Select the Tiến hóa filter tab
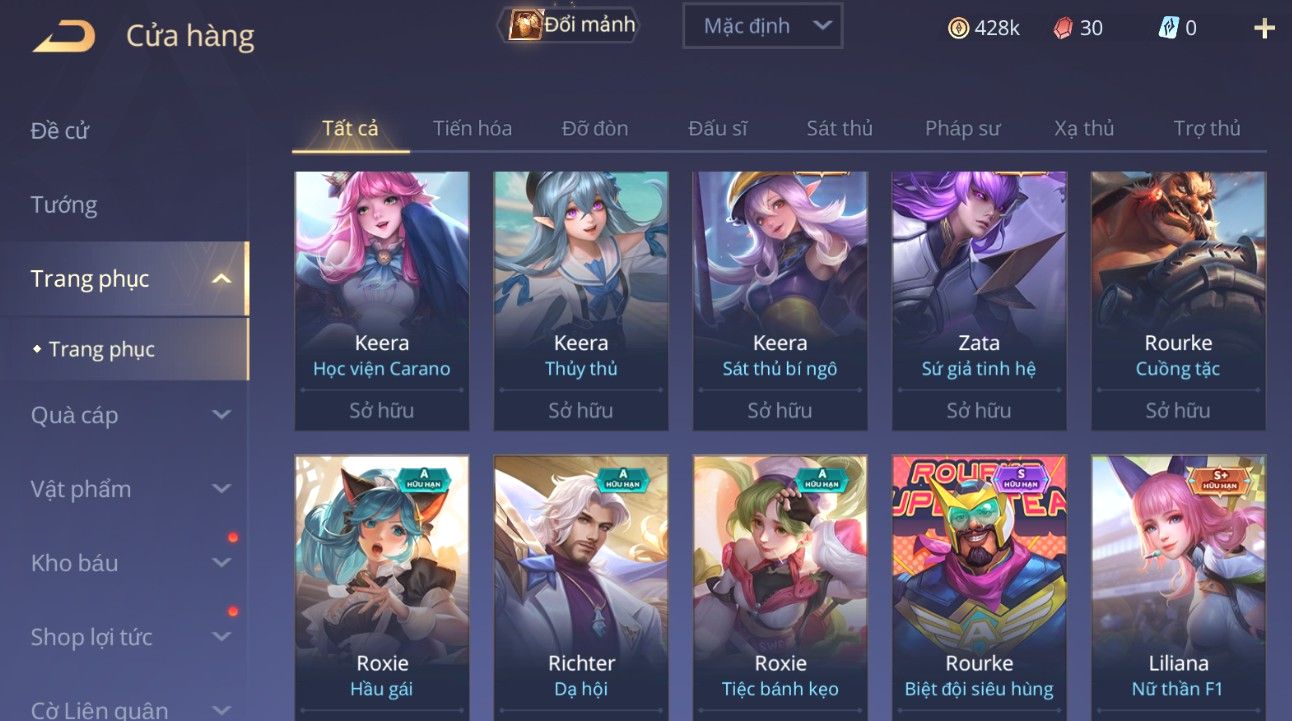 point(472,128)
